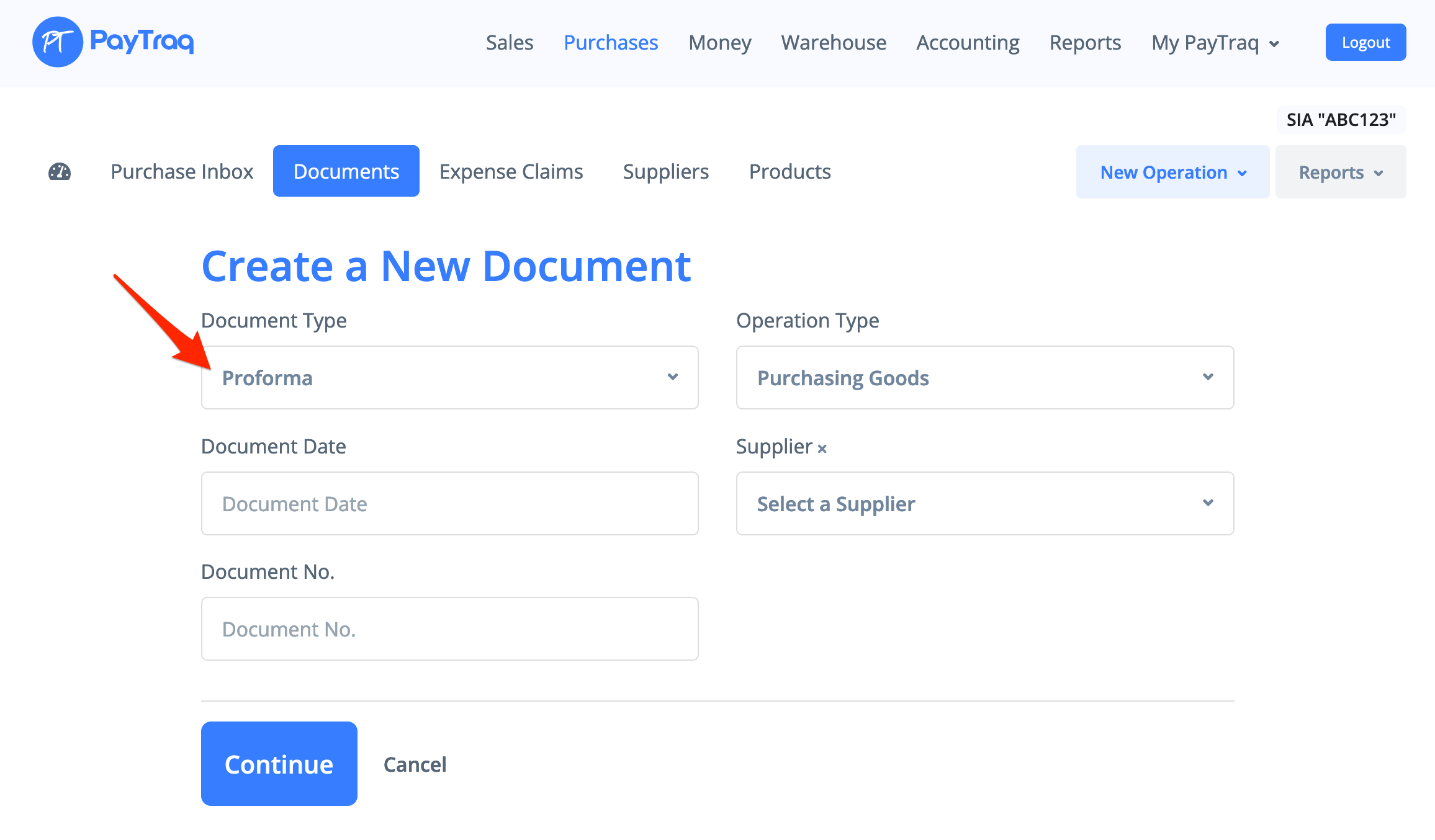Viewport: 1435px width, 840px height.
Task: Open the Select a Supplier dropdown
Action: click(984, 503)
